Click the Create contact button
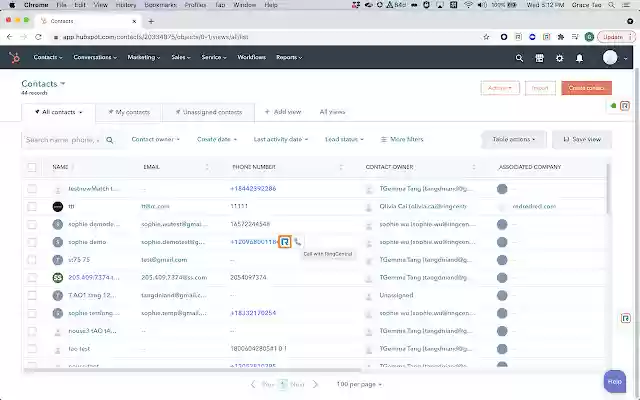This screenshot has height=400, width=640. 586,88
